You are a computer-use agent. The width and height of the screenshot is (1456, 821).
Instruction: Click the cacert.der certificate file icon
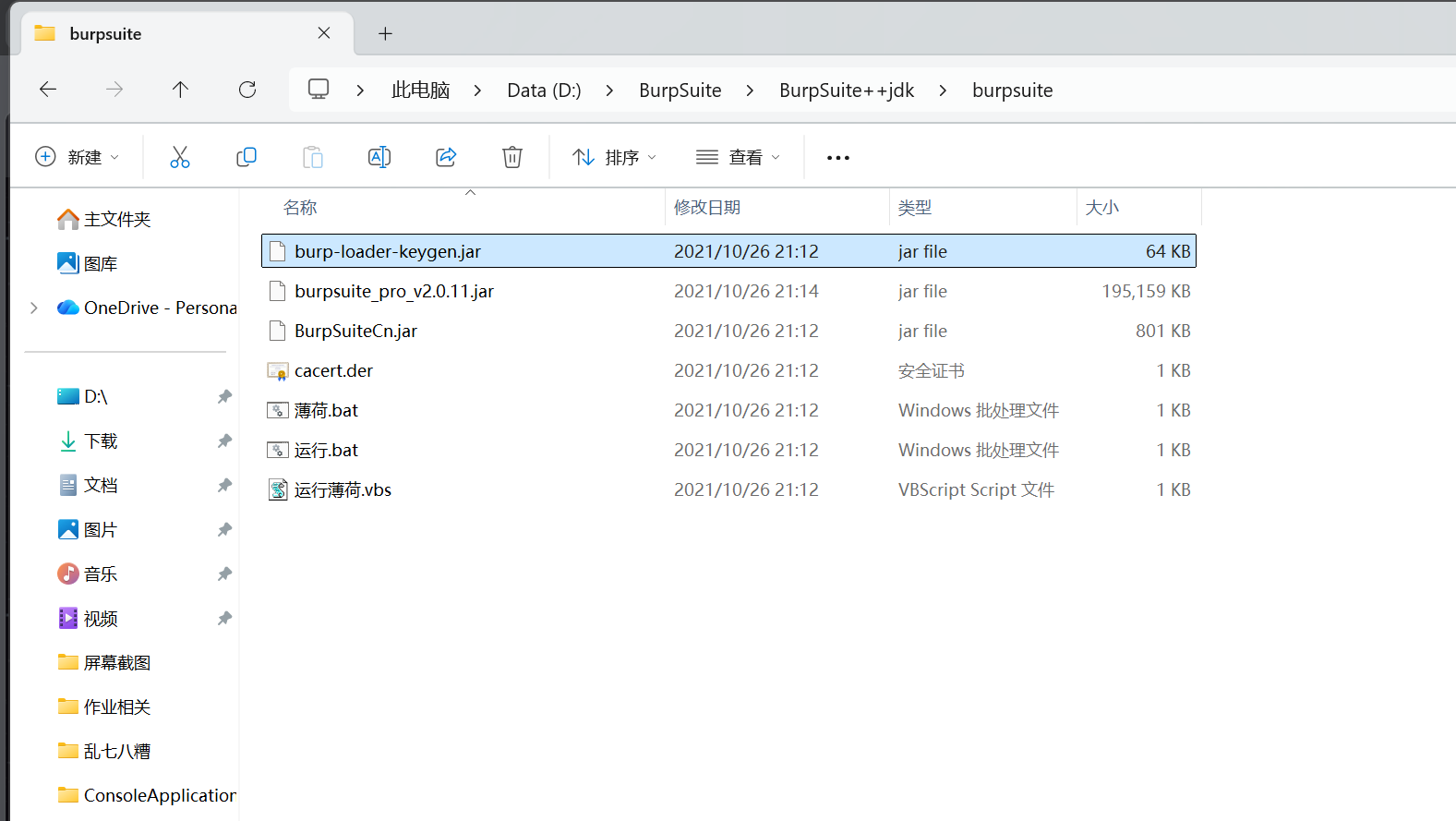[x=278, y=370]
